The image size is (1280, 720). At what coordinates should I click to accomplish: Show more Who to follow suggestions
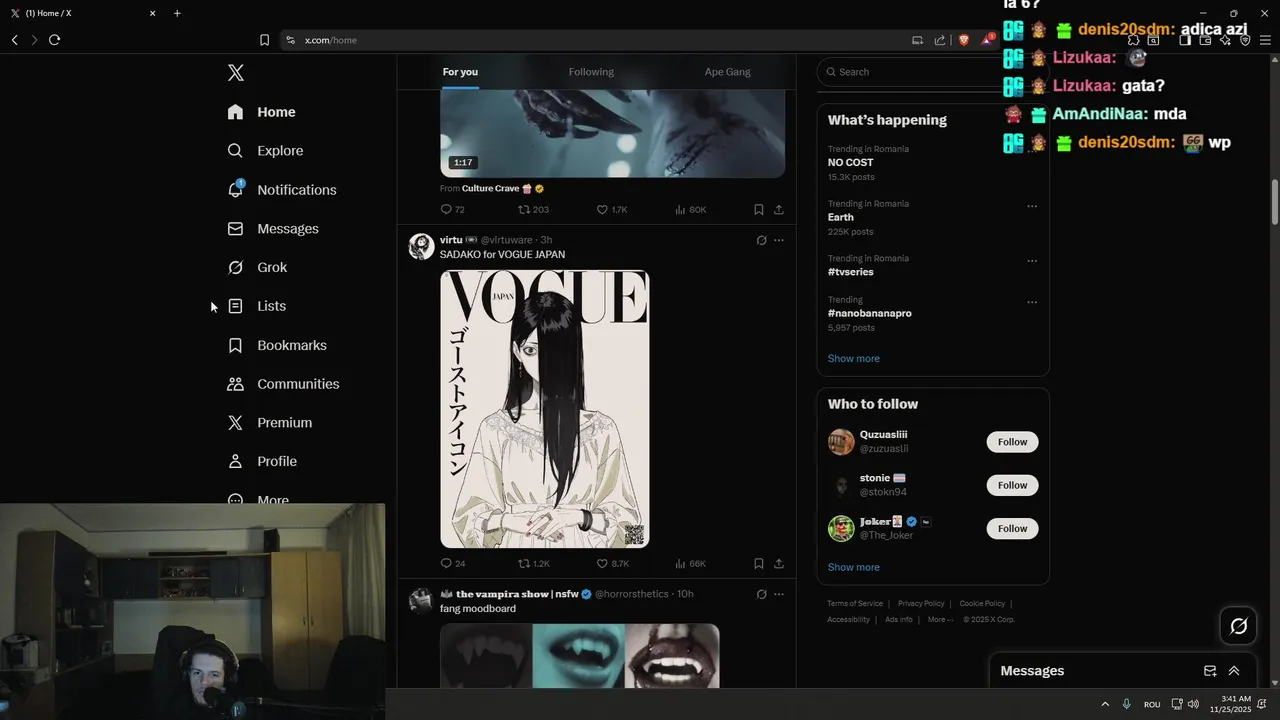(854, 567)
